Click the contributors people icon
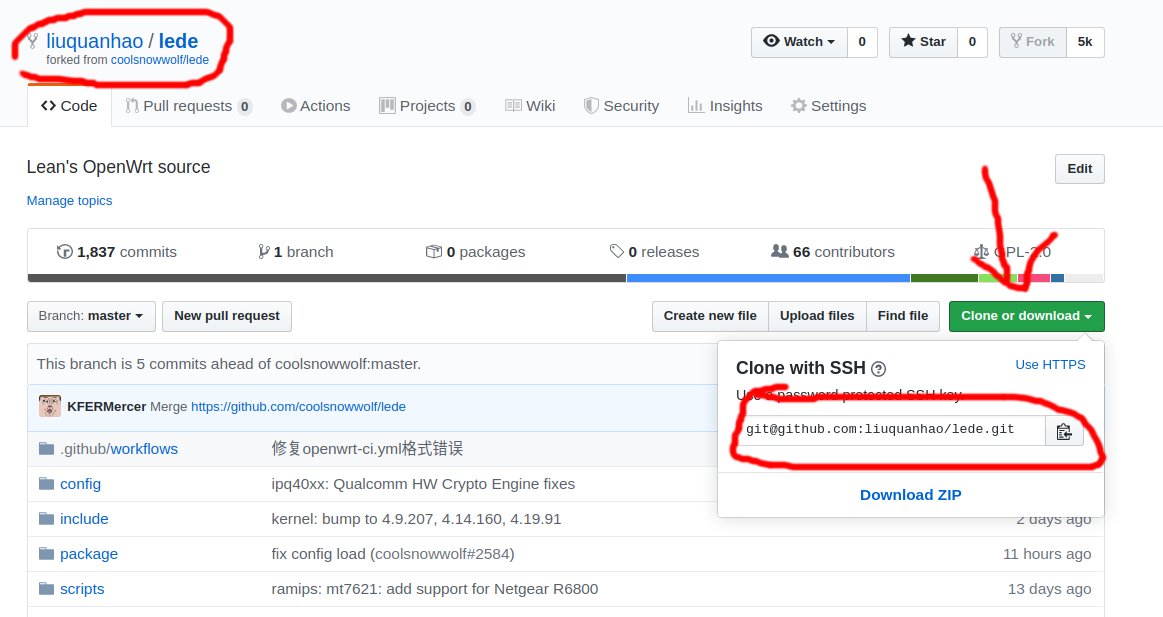Image resolution: width=1163 pixels, height=617 pixels. 780,252
